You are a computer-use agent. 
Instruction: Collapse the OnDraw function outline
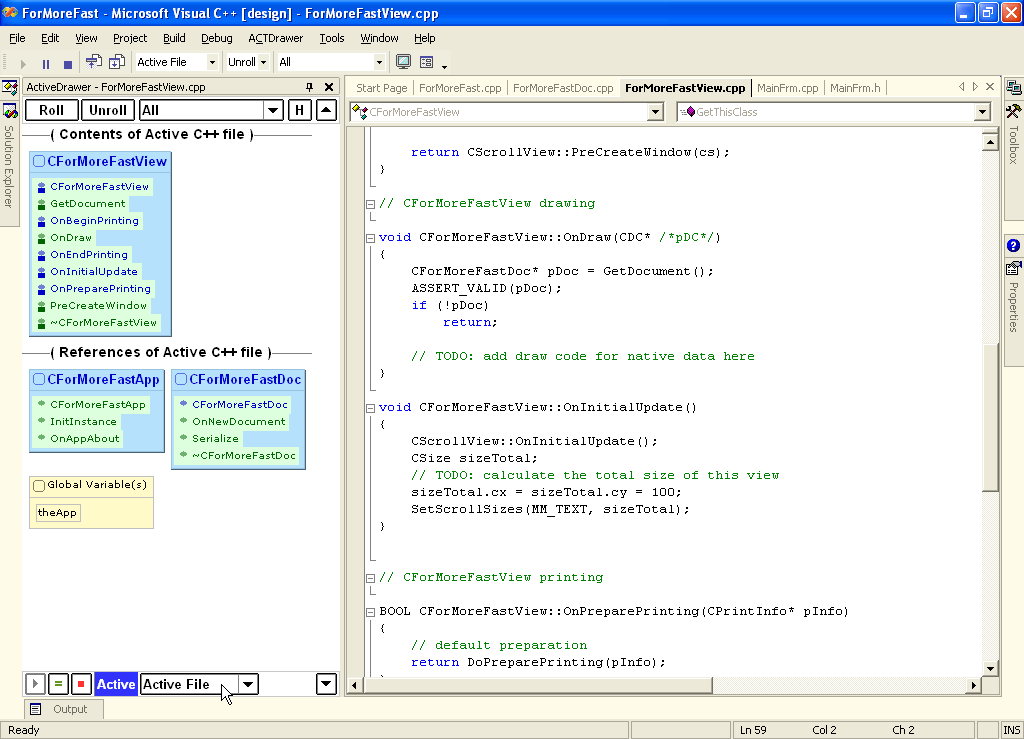(x=370, y=238)
